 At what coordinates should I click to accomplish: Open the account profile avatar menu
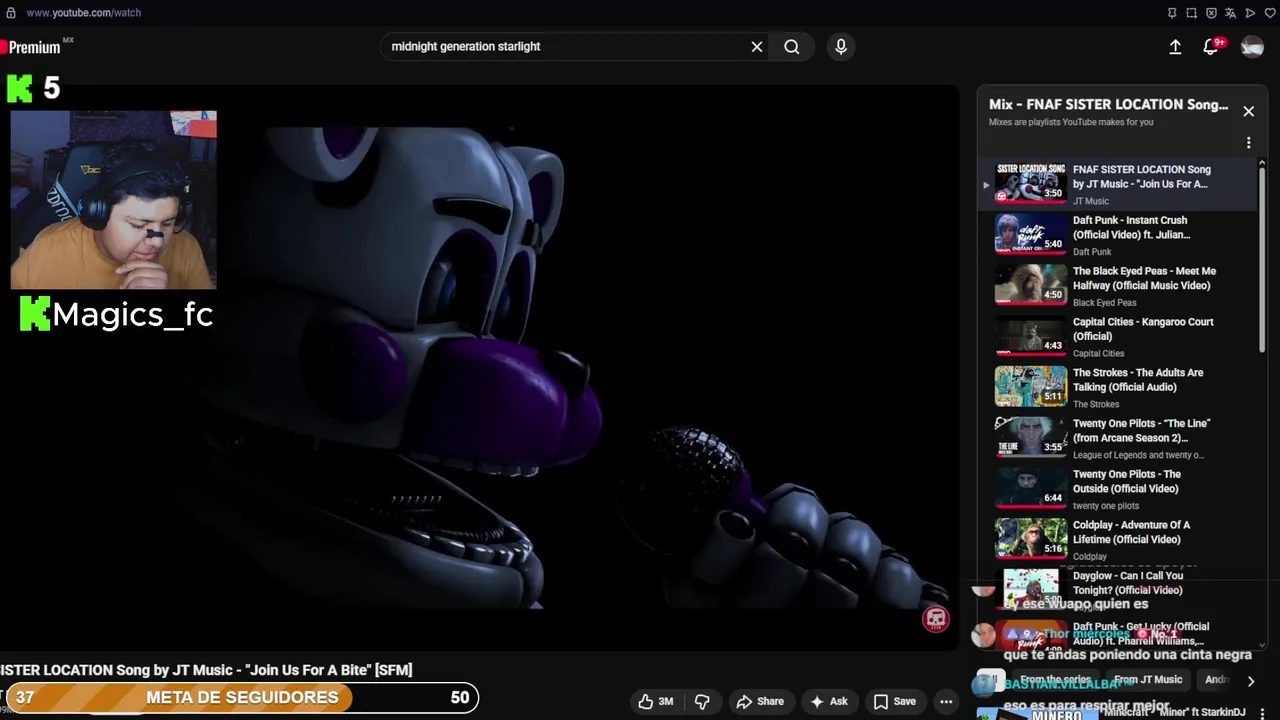[1252, 47]
